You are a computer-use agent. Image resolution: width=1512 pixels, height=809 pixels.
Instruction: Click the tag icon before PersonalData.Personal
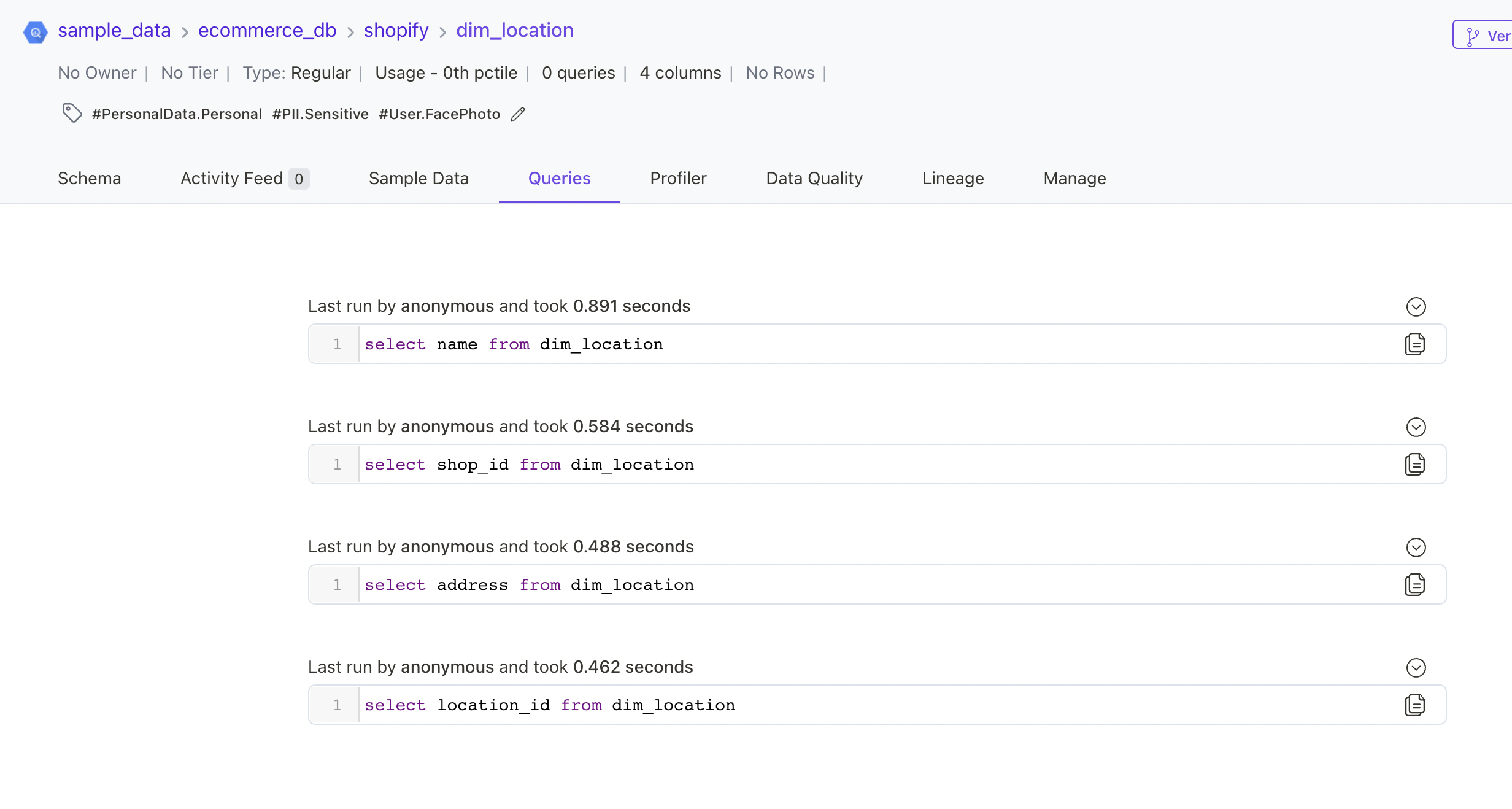[72, 113]
